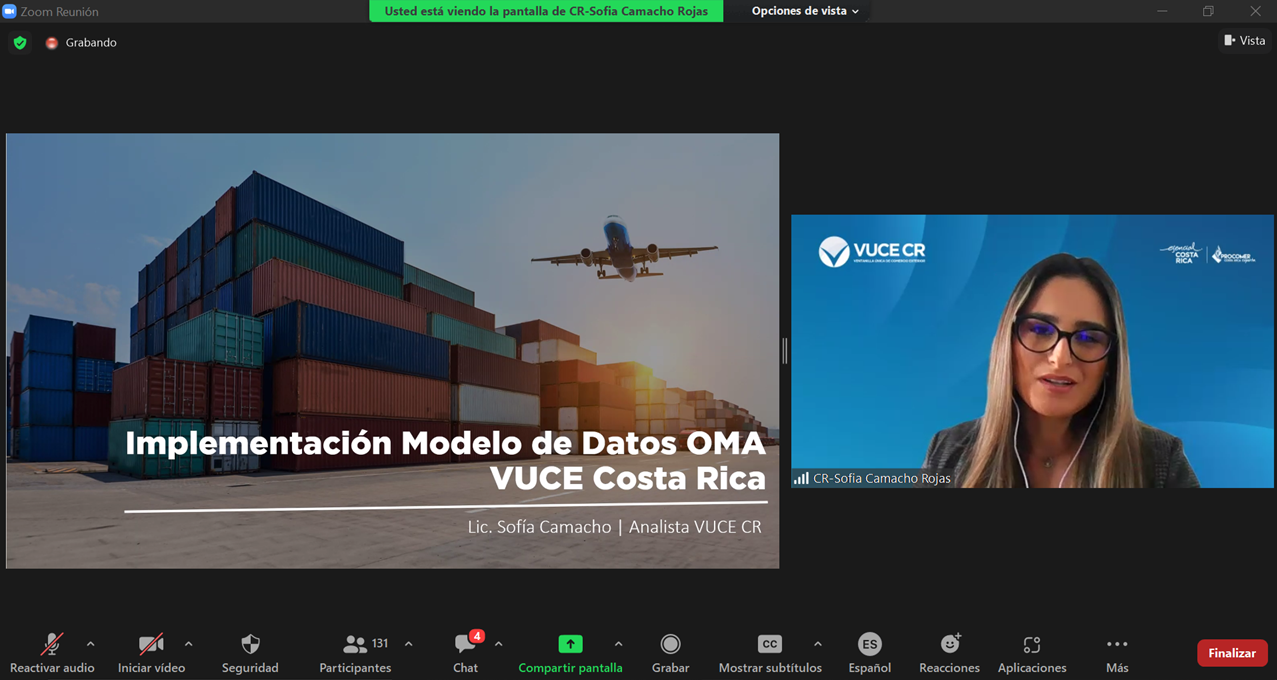The height and width of the screenshot is (680, 1277).
Task: Click the Grabando recording label
Action: pyautogui.click(x=91, y=43)
